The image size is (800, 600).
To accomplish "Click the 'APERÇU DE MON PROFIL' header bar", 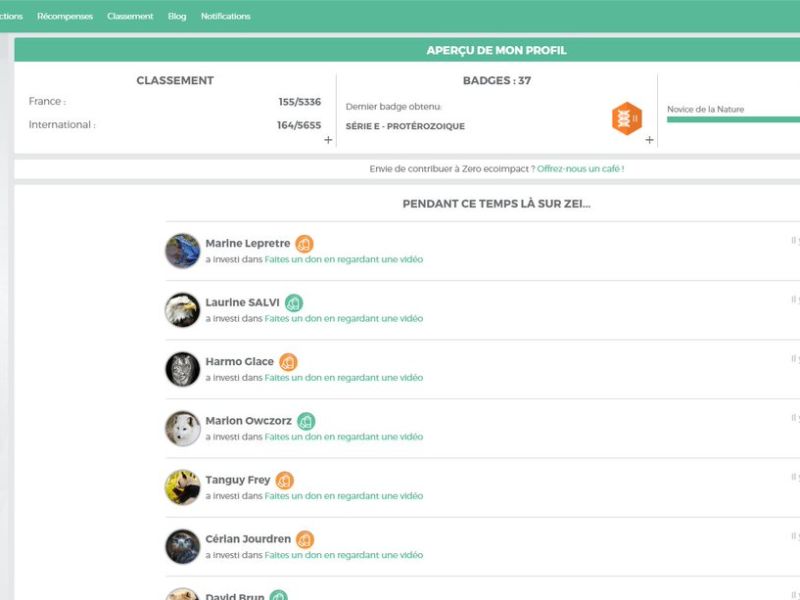I will tap(407, 50).
